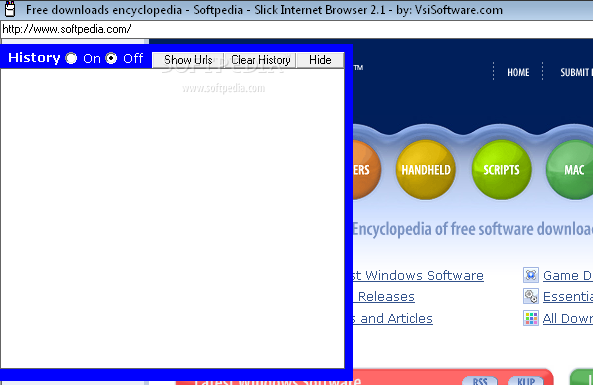Click the gears icon beside Essentia...
Viewport: 593px width, 385px height.
(531, 296)
